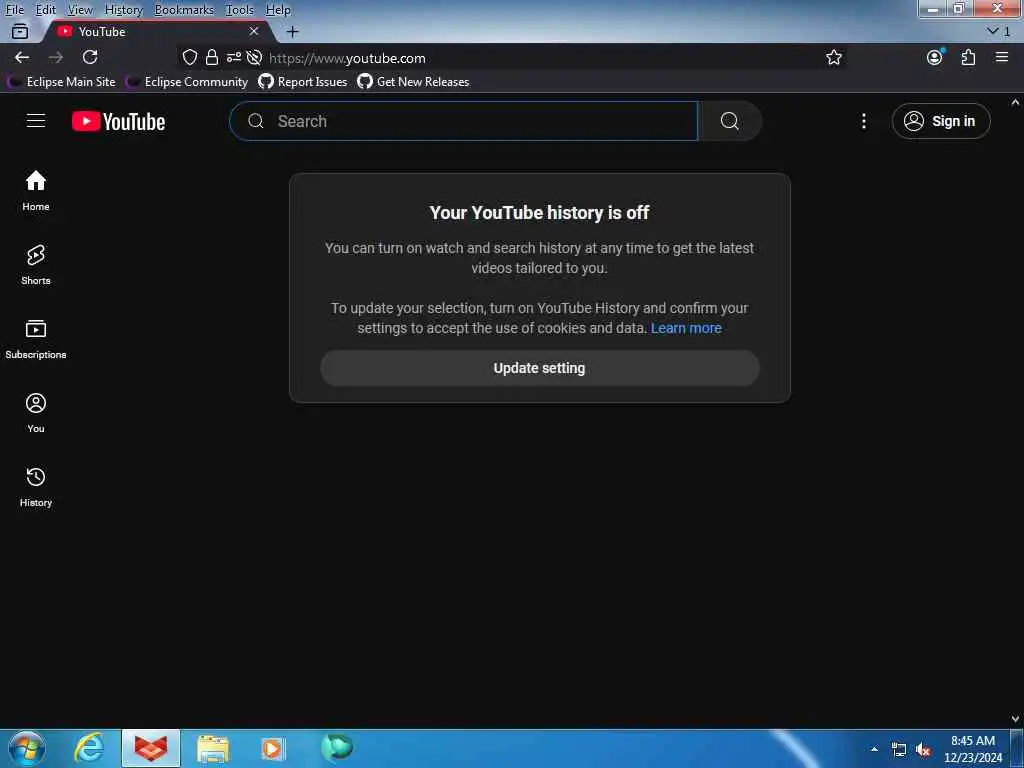Click the Sign in button
This screenshot has height=768, width=1024.
click(940, 121)
